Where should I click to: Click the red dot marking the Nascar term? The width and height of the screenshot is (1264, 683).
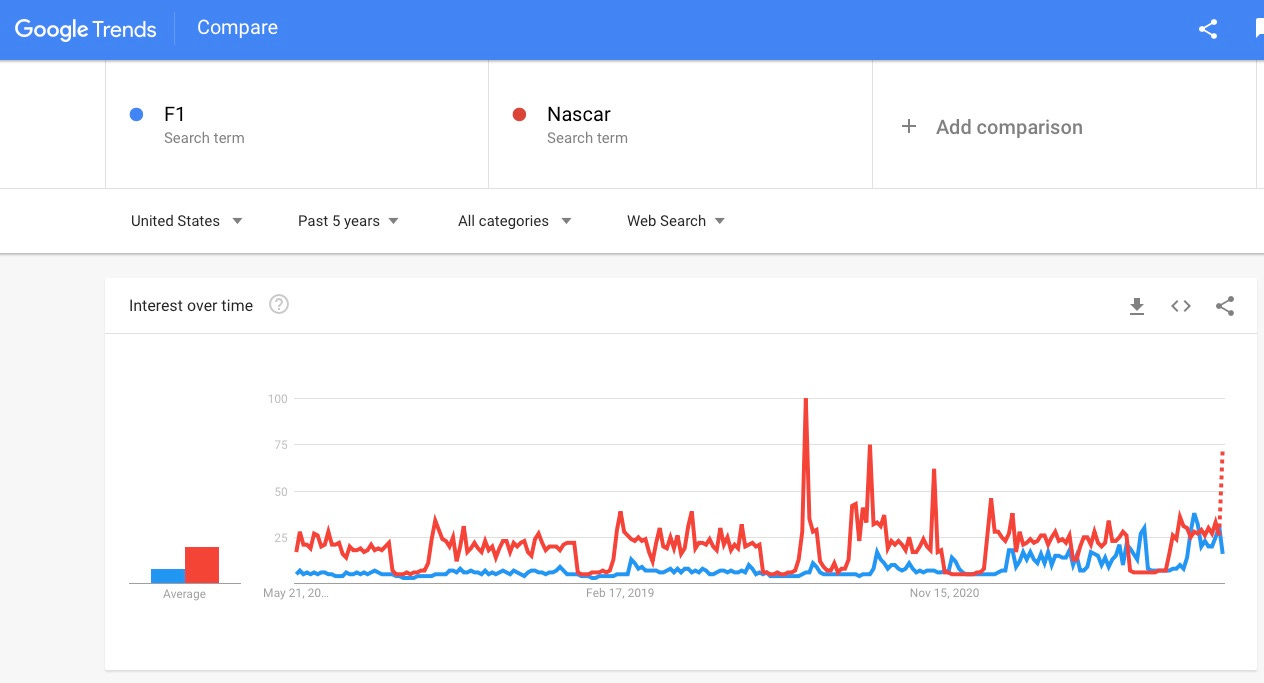coord(519,114)
